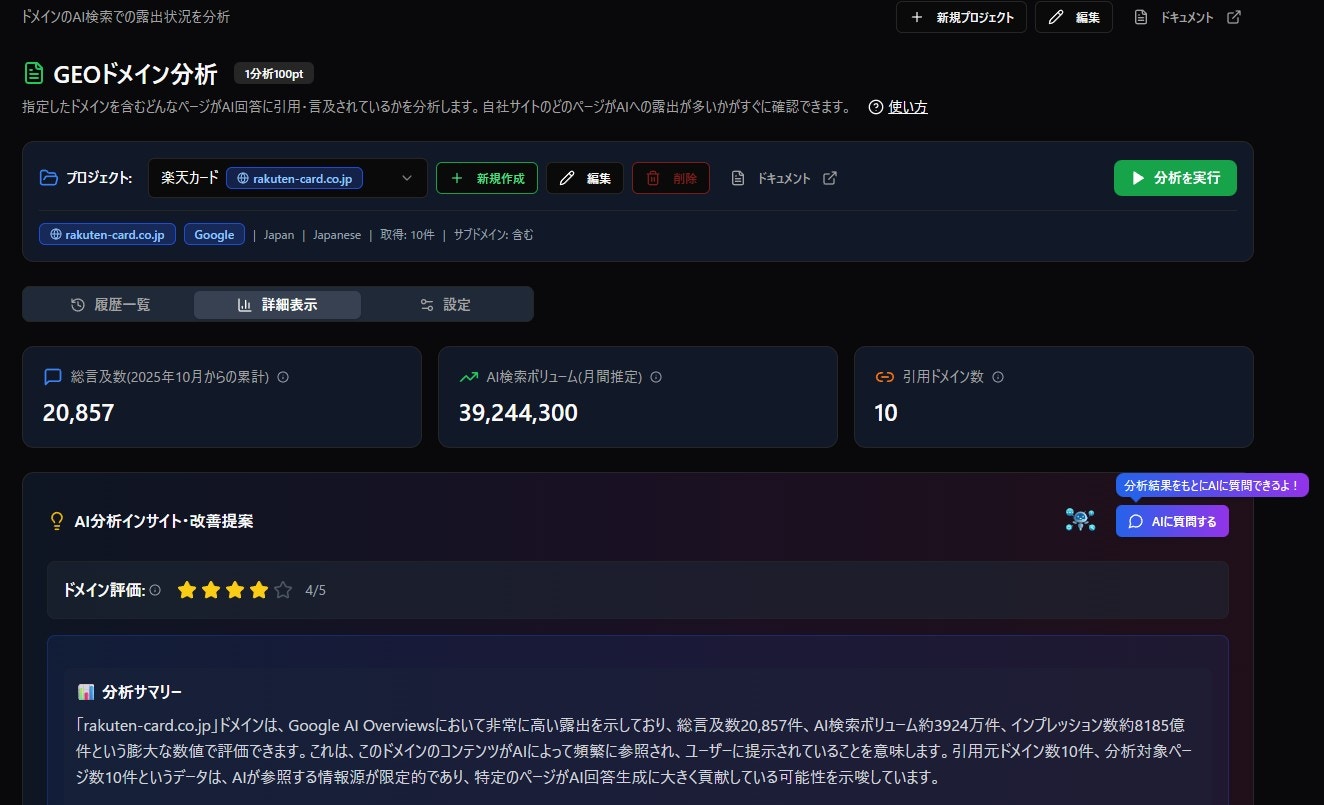Click the green 新規作成 button

[487, 178]
